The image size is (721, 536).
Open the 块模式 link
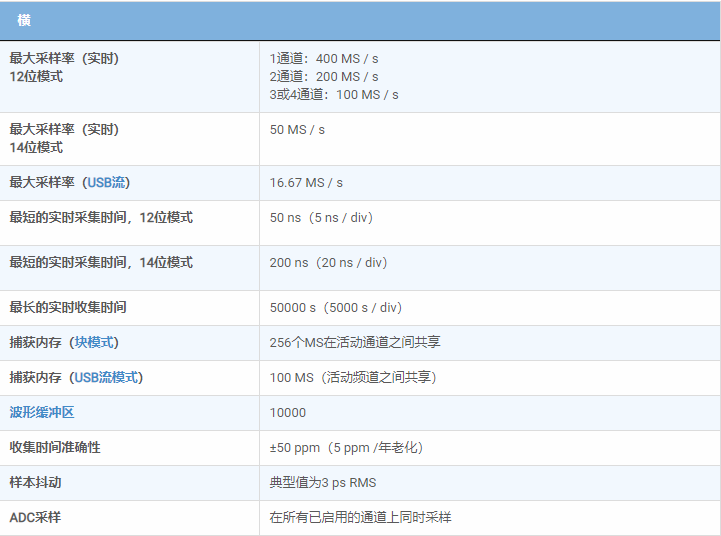point(95,342)
